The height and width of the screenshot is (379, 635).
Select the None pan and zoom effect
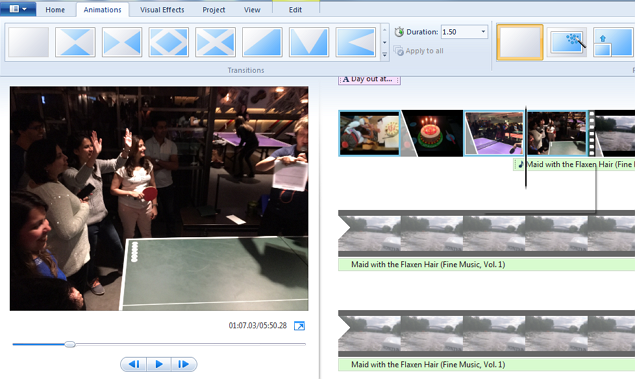click(520, 42)
